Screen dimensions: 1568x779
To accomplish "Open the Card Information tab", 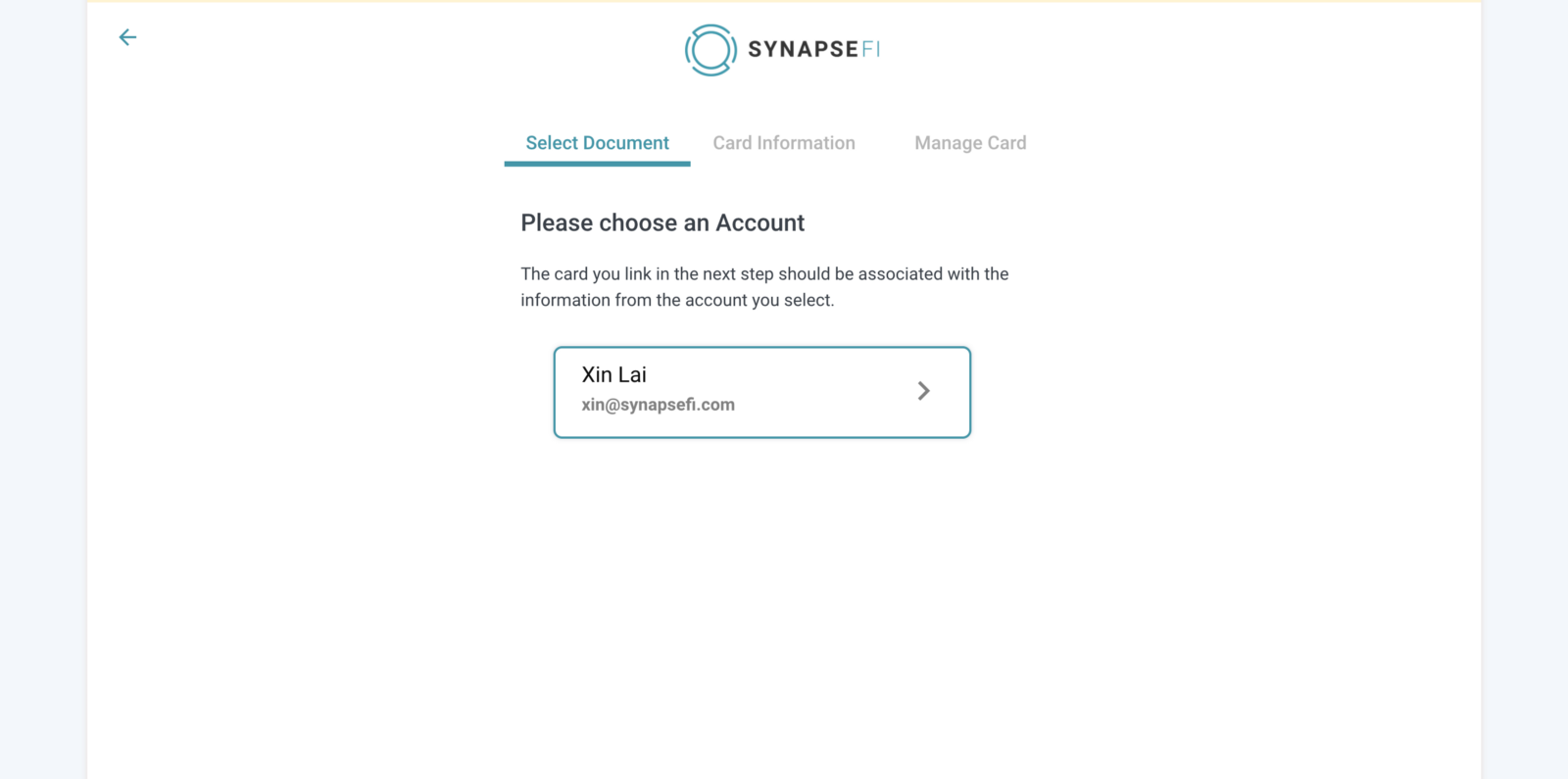I will (784, 143).
